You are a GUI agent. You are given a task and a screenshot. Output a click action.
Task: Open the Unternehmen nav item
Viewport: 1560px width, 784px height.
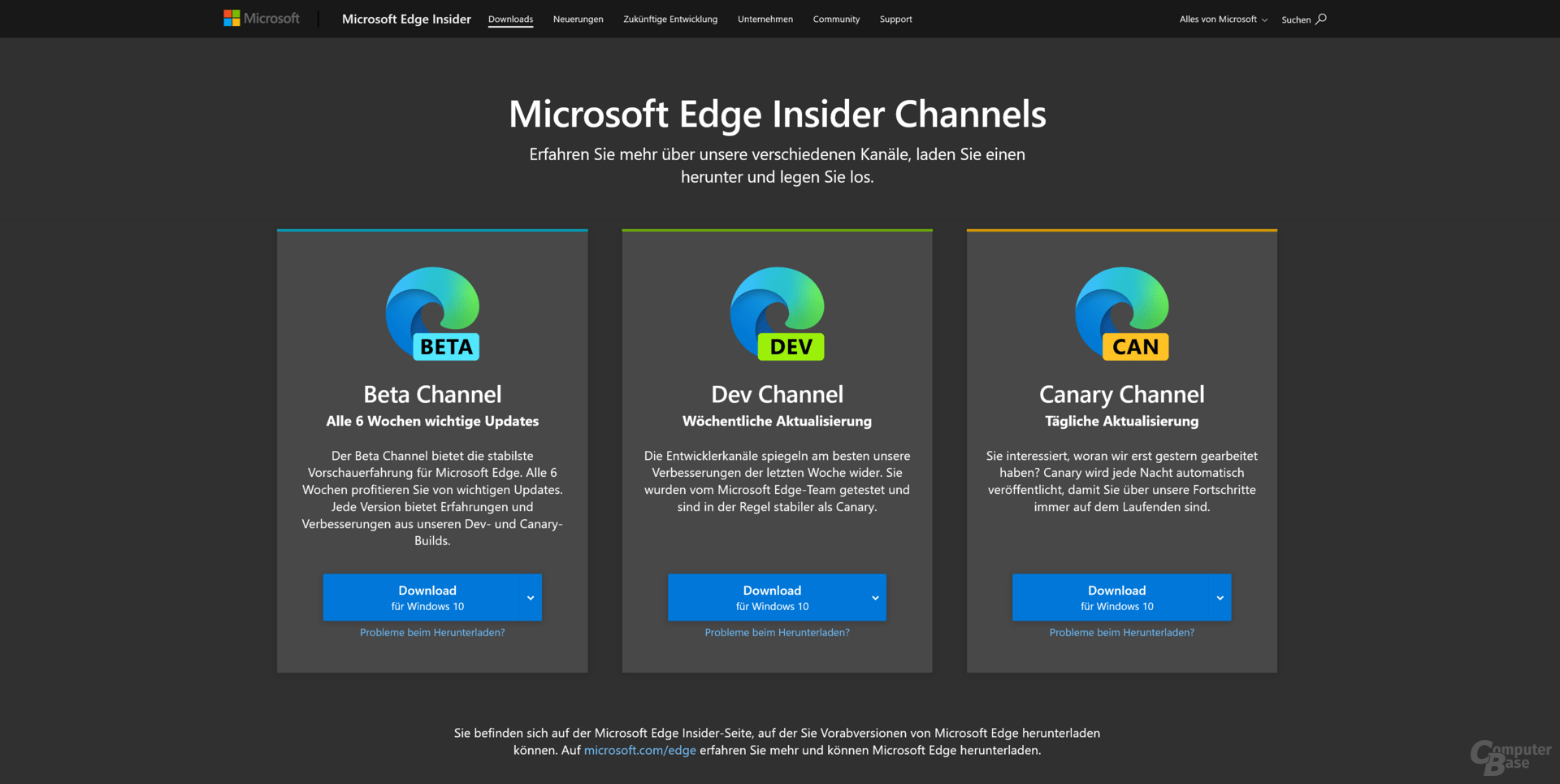[765, 19]
